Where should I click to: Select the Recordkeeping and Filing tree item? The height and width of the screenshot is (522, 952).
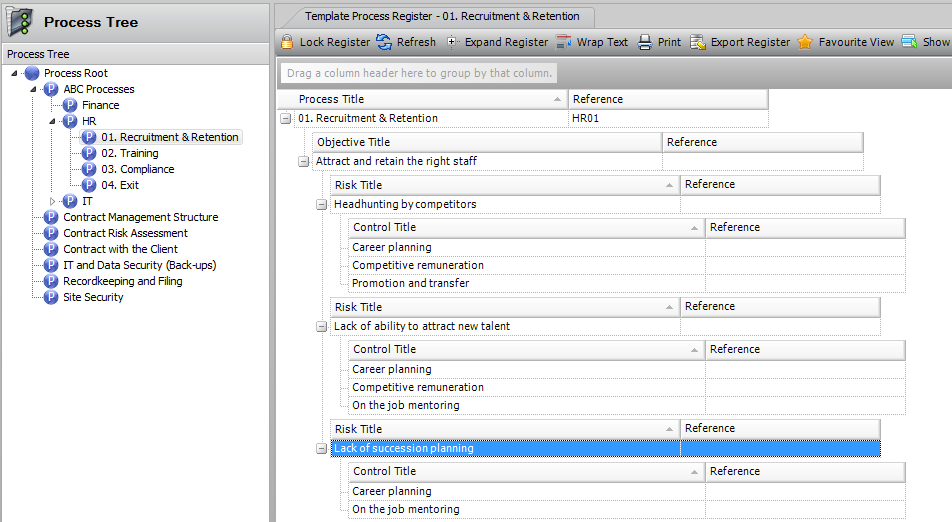click(123, 281)
